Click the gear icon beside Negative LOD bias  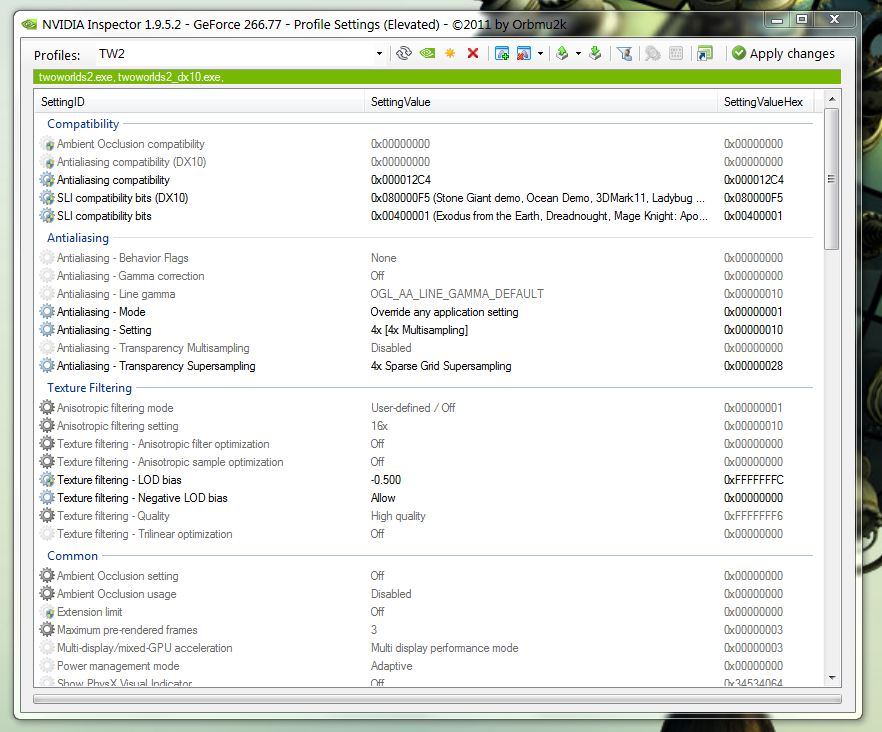click(47, 498)
